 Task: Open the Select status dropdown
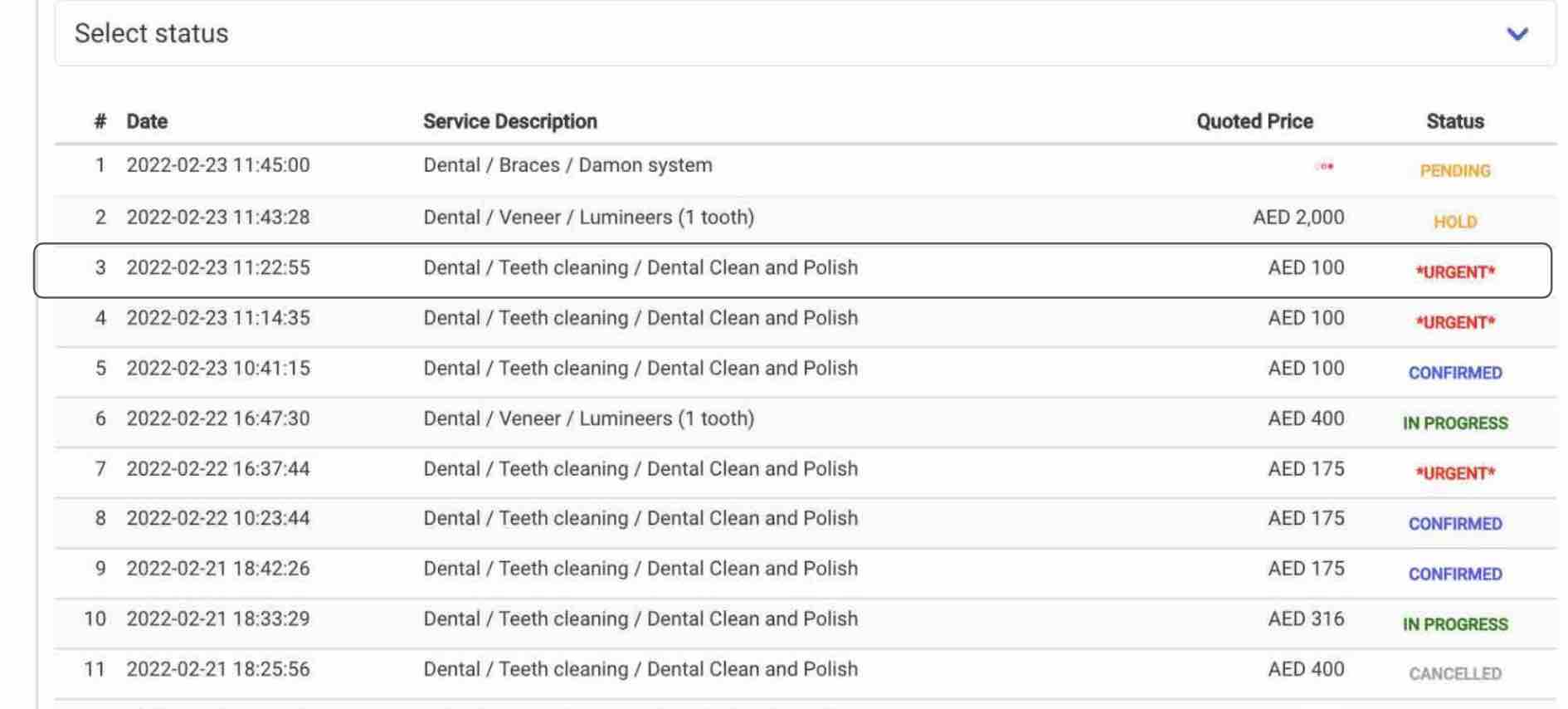[x=805, y=33]
